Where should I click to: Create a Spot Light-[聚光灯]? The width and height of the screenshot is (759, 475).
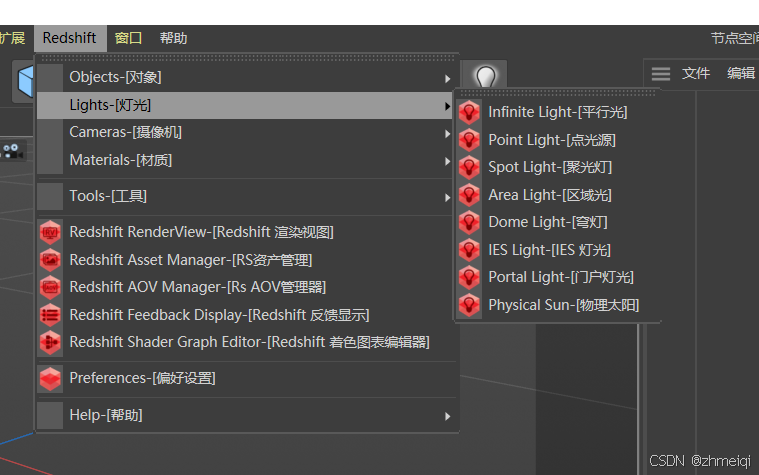click(557, 168)
